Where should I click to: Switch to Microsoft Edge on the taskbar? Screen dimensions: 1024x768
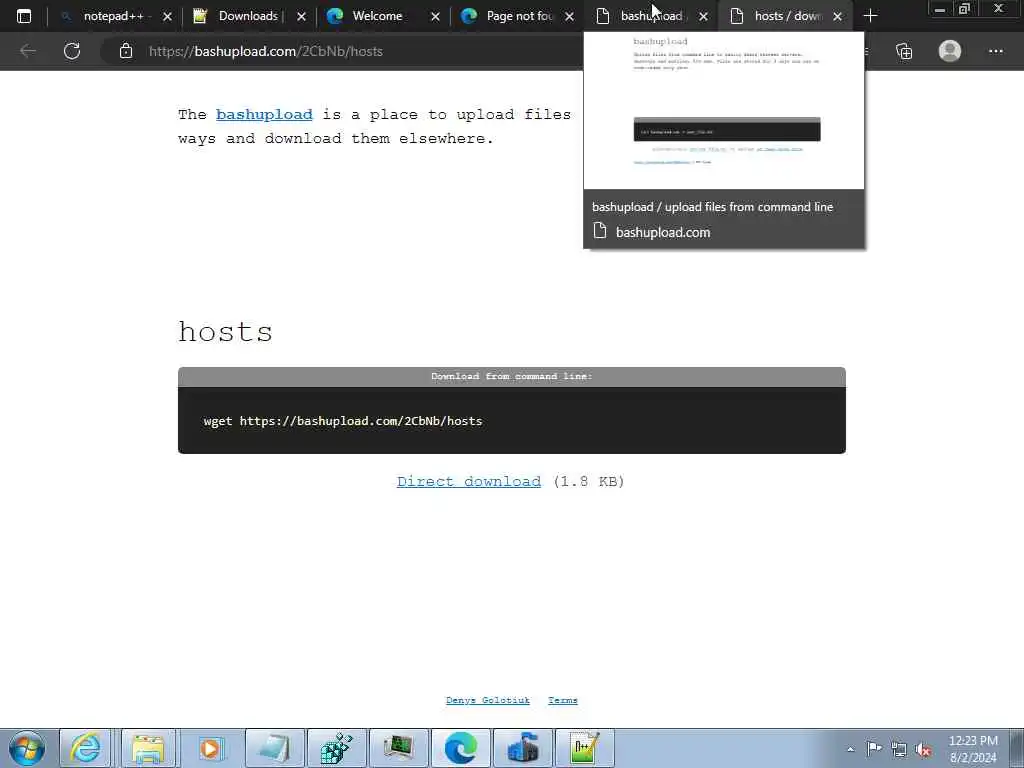(460, 748)
